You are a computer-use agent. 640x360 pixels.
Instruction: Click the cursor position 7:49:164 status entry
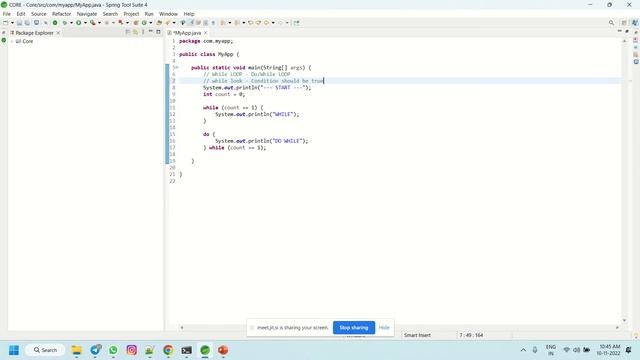pyautogui.click(x=471, y=335)
